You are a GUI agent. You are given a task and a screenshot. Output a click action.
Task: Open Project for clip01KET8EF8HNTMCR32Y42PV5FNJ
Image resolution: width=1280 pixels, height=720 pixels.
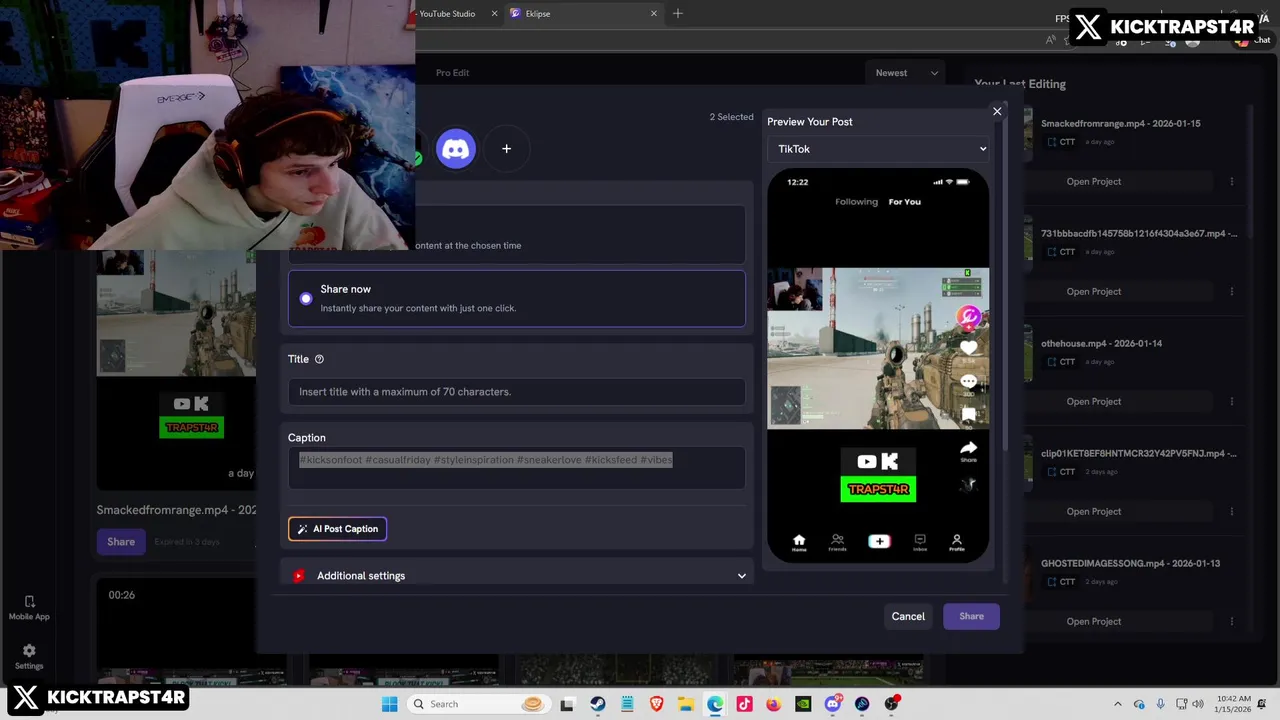click(x=1093, y=511)
